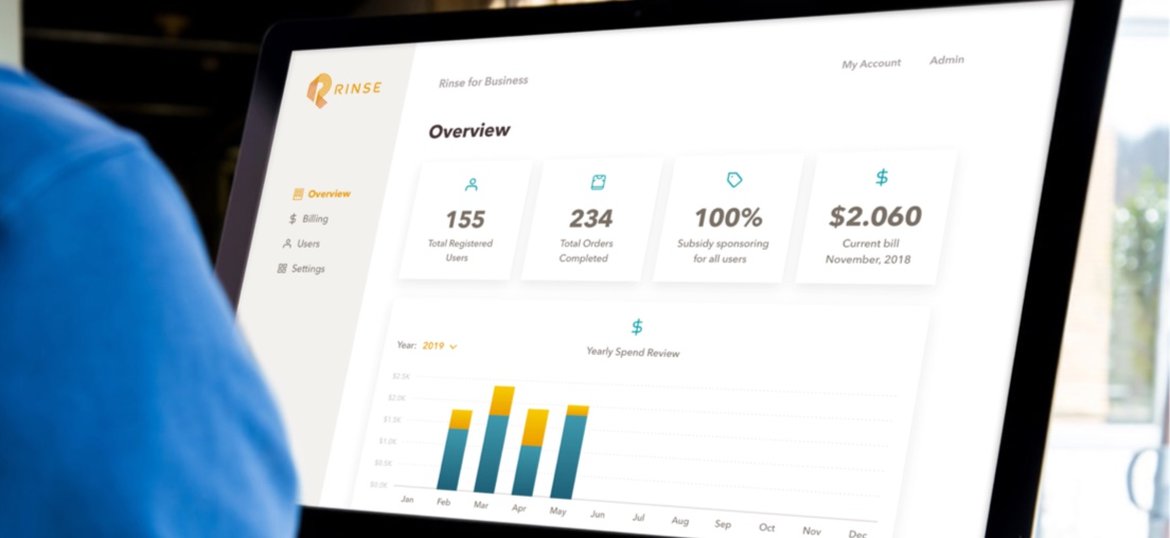Click the orders icon on Total Orders card
The height and width of the screenshot is (538, 1170).
(x=598, y=182)
